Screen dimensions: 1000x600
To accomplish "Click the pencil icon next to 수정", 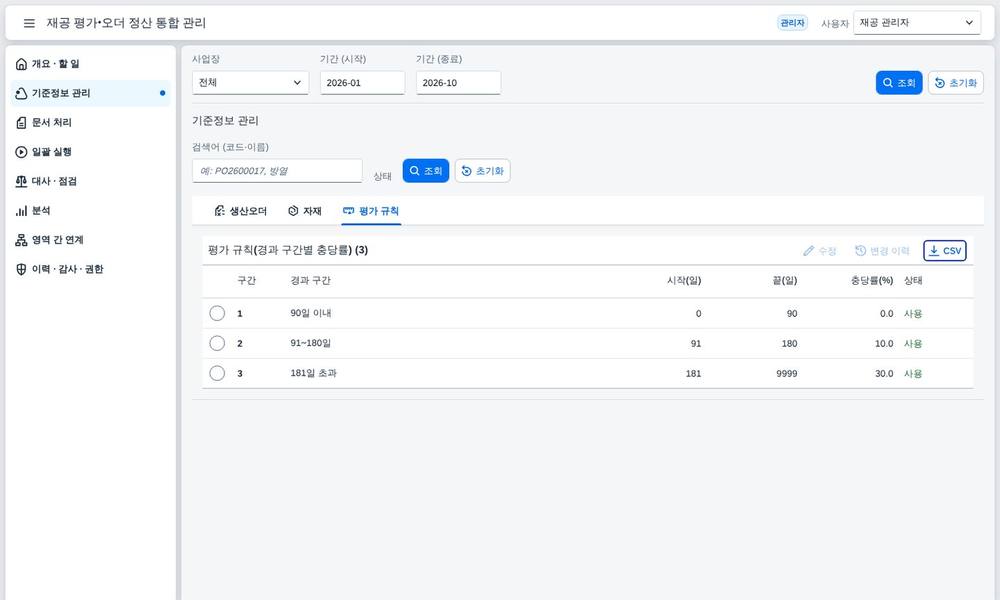I will [x=809, y=251].
